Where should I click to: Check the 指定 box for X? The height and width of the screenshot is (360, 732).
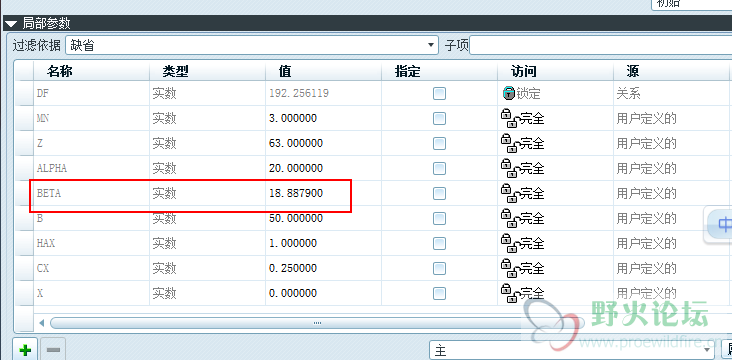pyautogui.click(x=439, y=293)
